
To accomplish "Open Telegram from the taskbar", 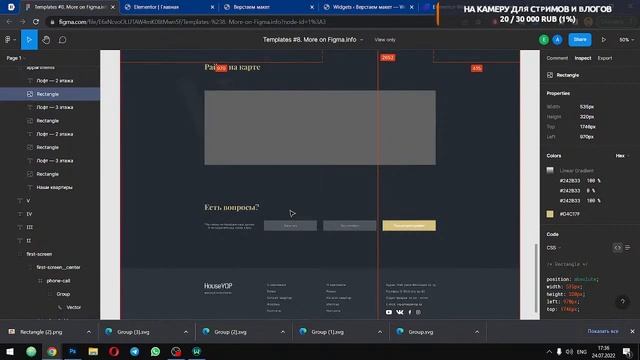I will pyautogui.click(x=134, y=351).
